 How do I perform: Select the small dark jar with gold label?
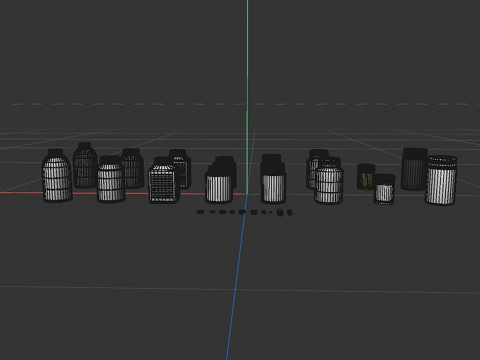point(366,177)
